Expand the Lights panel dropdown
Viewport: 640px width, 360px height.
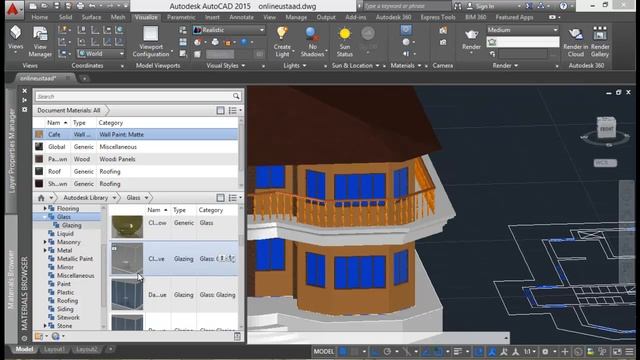(x=295, y=65)
